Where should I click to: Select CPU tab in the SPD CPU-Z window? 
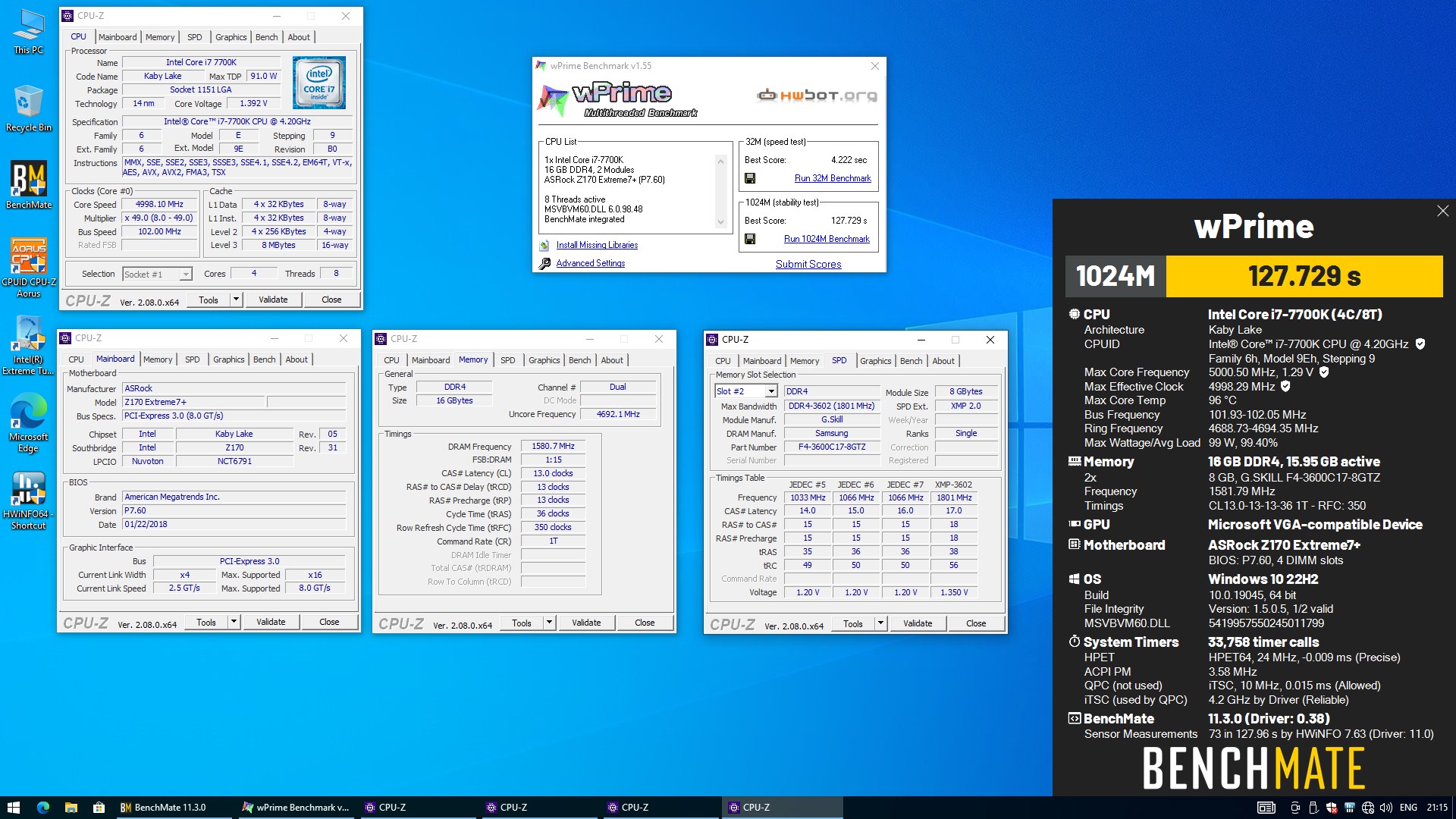[723, 361]
